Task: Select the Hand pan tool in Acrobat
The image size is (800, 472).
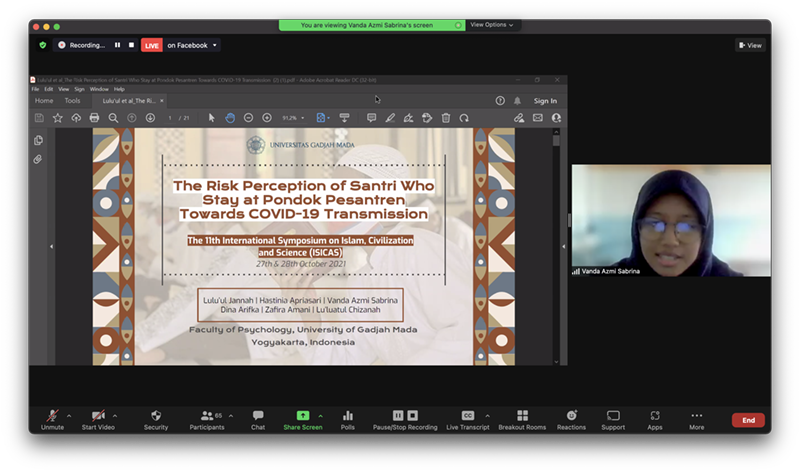Action: (x=230, y=118)
